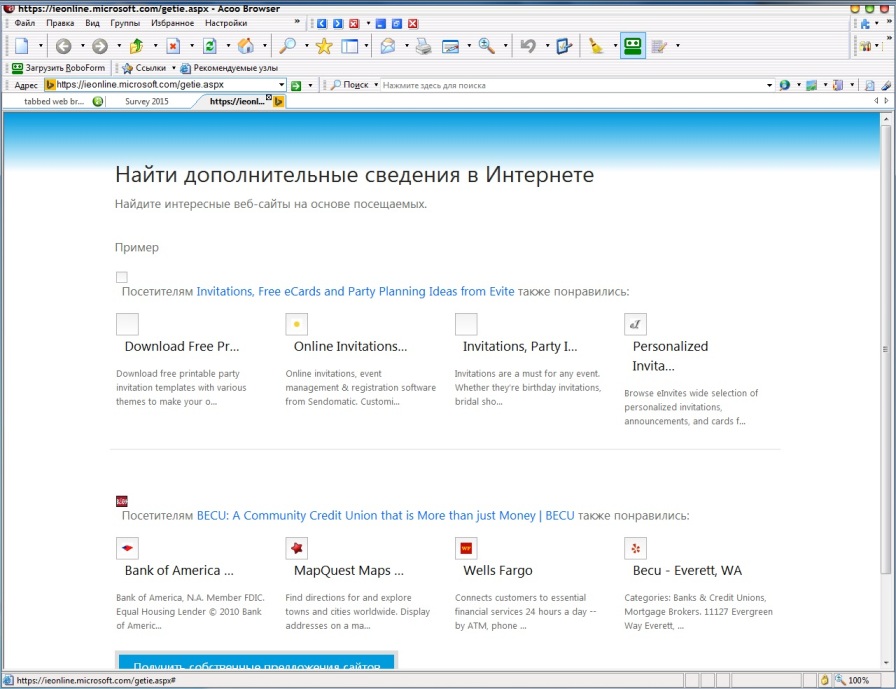Viewport: 896px width, 689px height.
Task: Expand the search field history dropdown arrow
Action: [x=769, y=85]
